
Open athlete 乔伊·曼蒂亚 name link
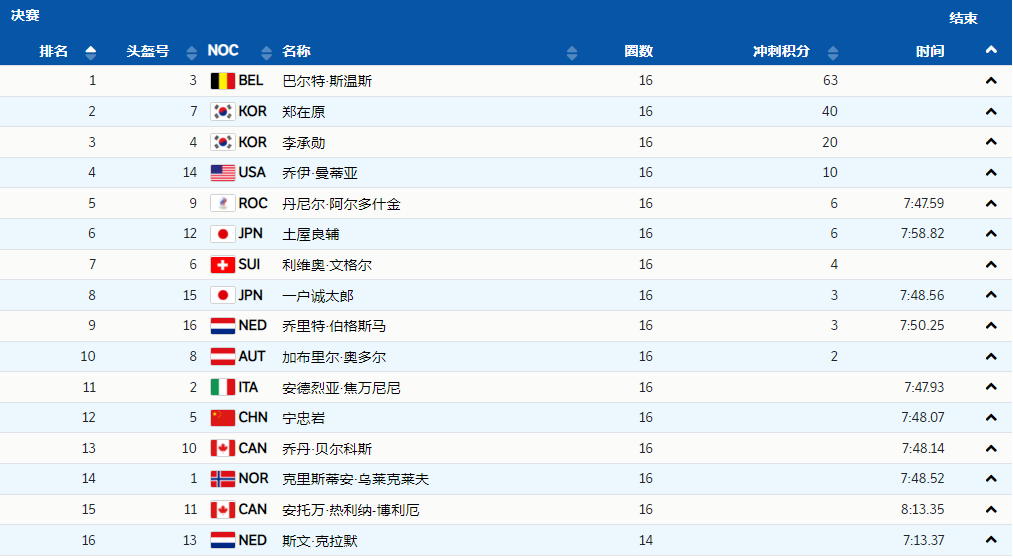tap(320, 173)
